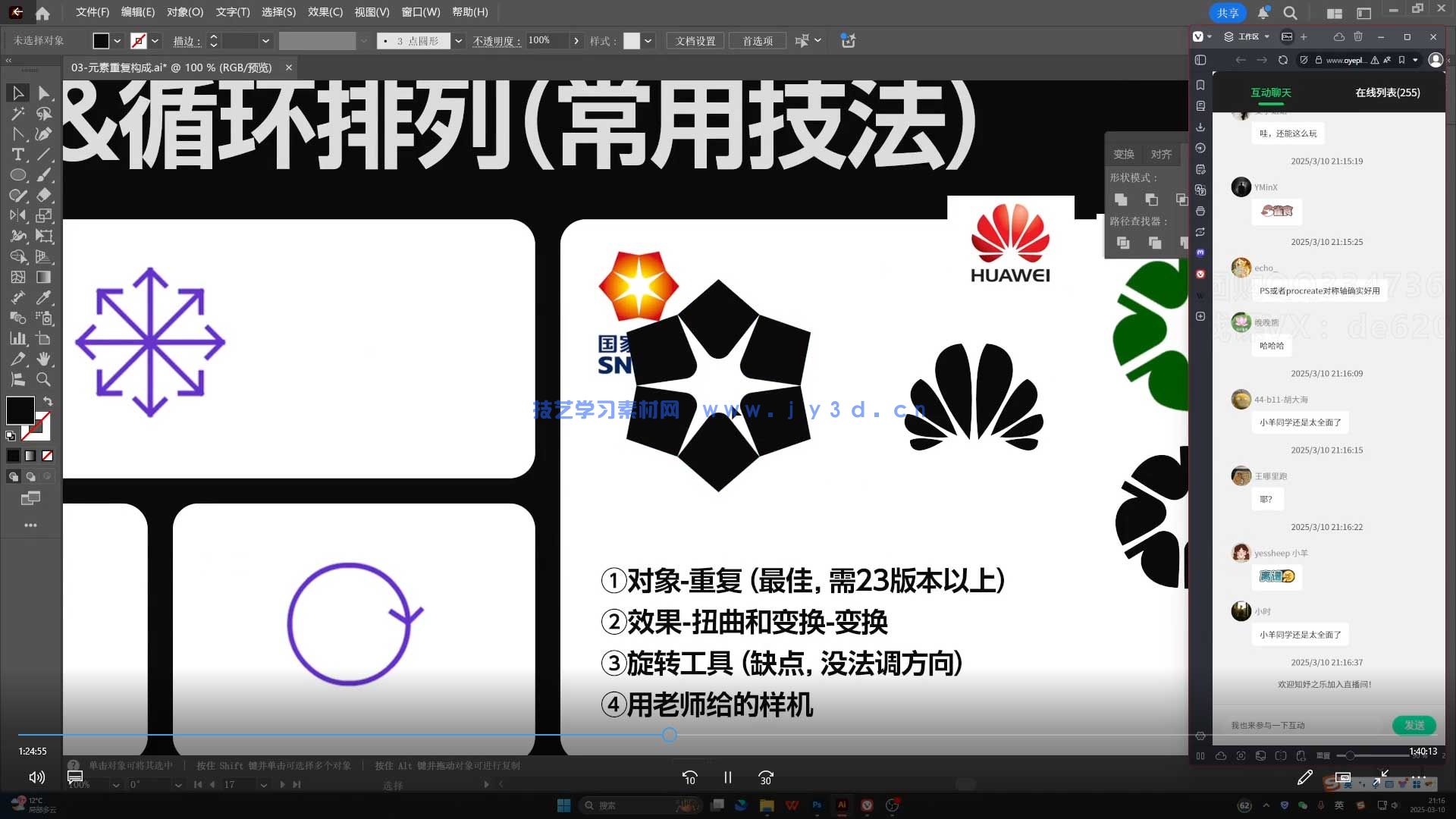Switch to the 在线列表 tab
Viewport: 1456px width, 819px height.
tap(1386, 91)
